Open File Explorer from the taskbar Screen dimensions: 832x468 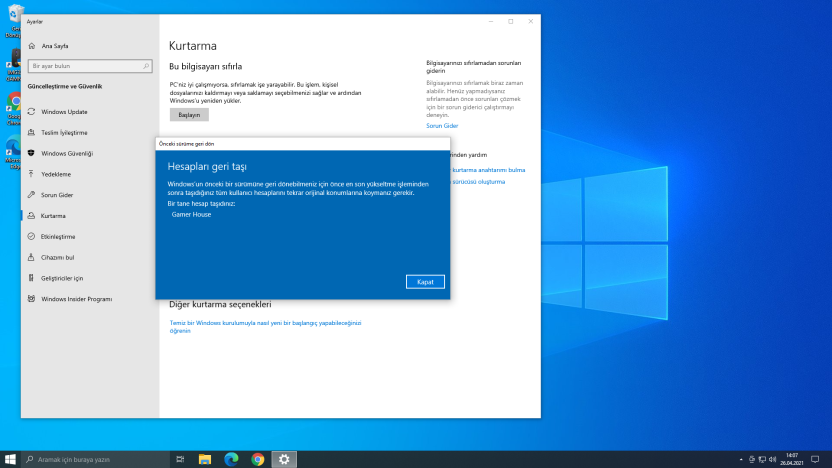(x=205, y=460)
